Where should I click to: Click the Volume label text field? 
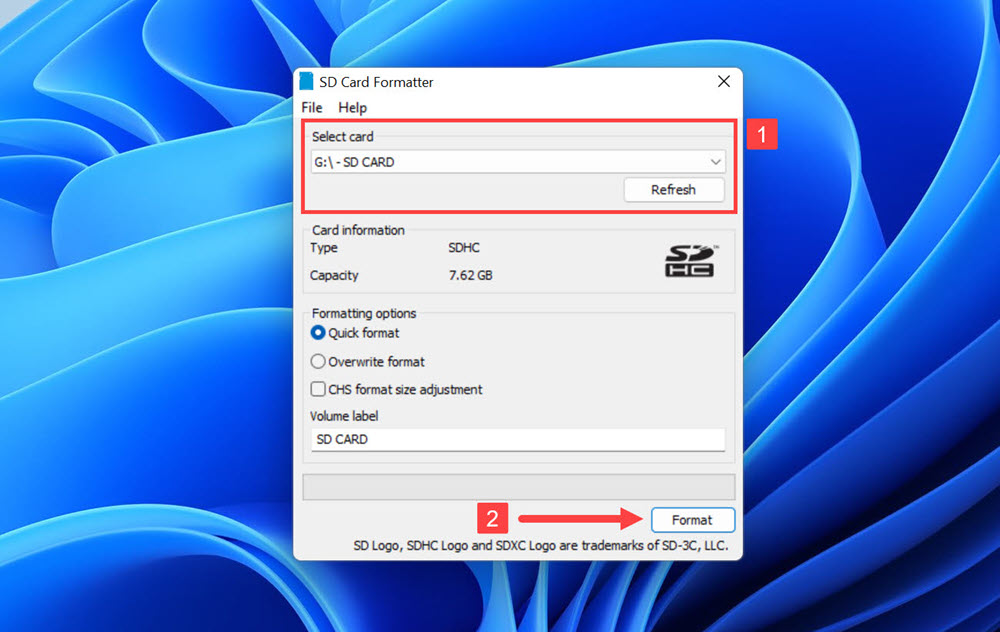[x=518, y=439]
